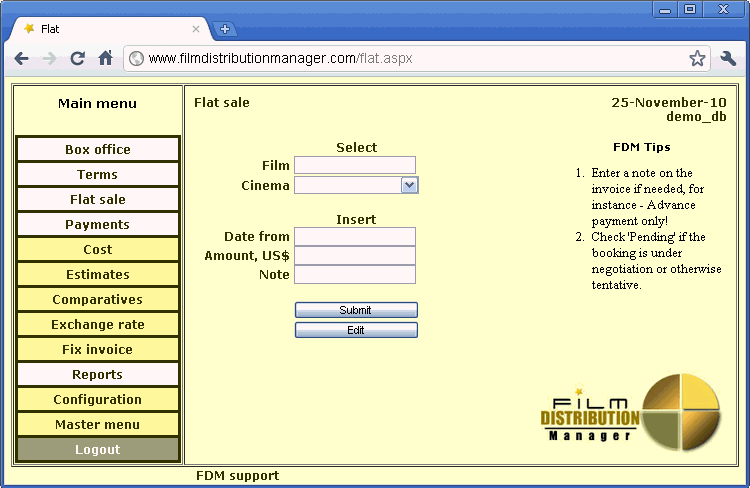750x488 pixels.
Task: Click the Film Distribution Manager logo
Action: (x=630, y=411)
